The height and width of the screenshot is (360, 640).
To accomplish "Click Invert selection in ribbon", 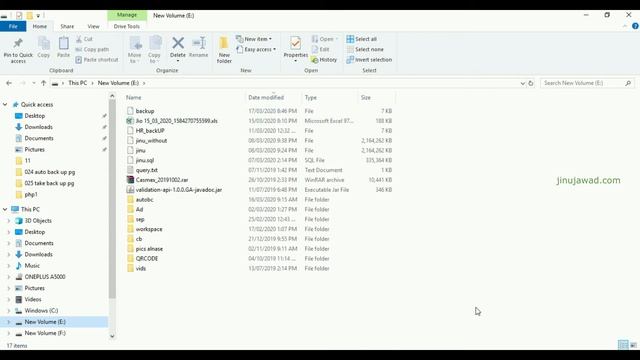I will pyautogui.click(x=369, y=60).
